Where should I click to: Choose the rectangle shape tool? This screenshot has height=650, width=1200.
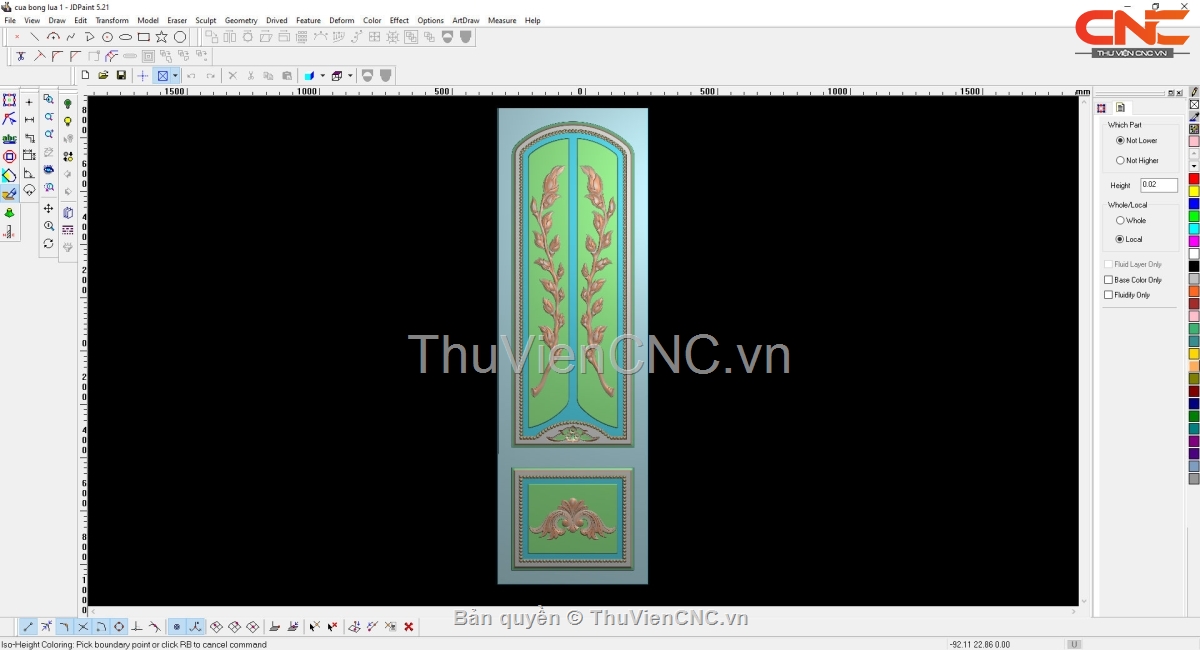[x=144, y=37]
